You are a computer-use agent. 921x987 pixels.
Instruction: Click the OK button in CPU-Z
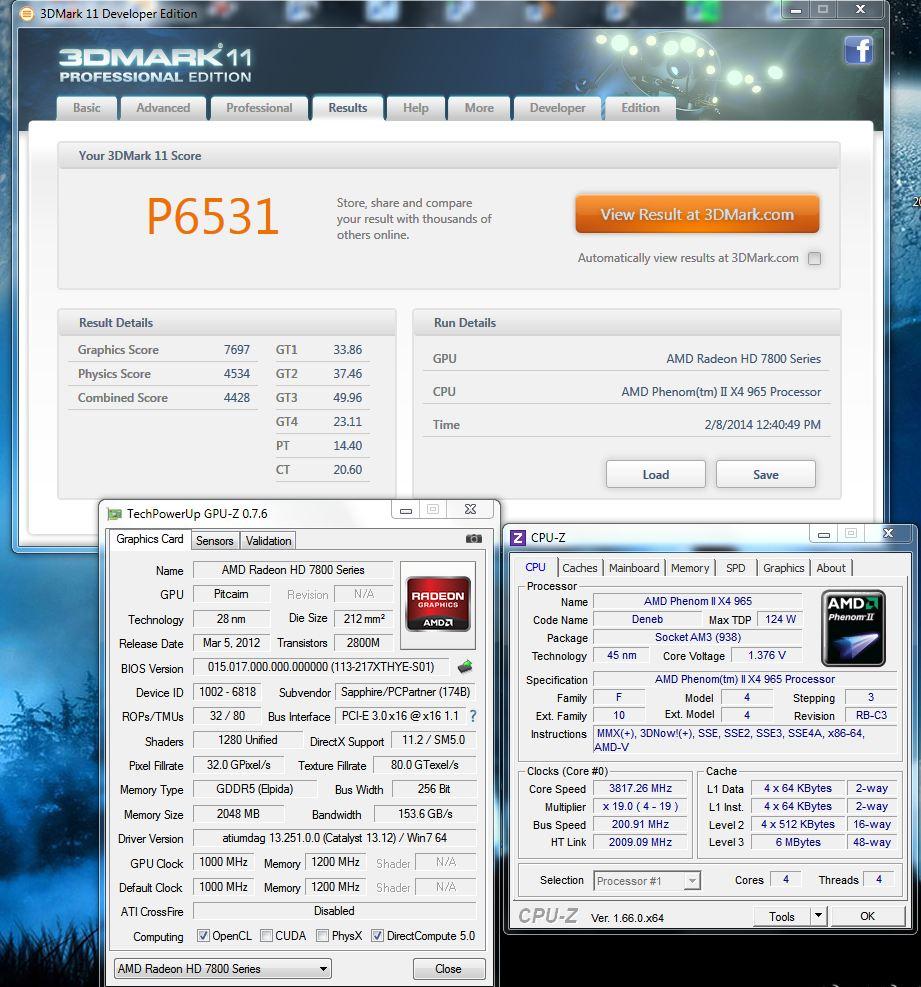click(x=867, y=916)
